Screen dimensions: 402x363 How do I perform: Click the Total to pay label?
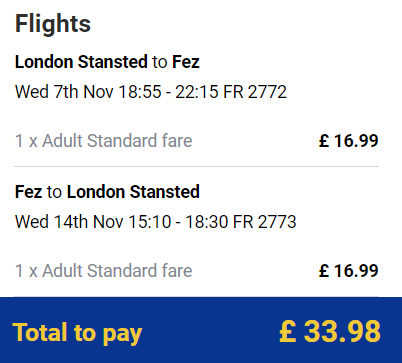(77, 333)
